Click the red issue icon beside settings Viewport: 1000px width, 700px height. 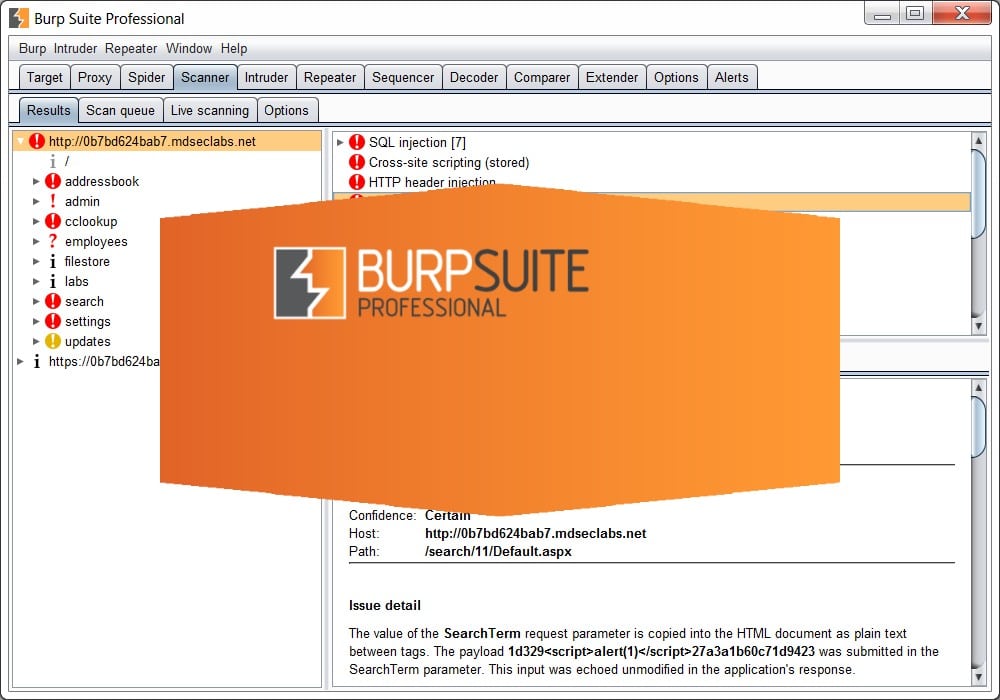[53, 321]
